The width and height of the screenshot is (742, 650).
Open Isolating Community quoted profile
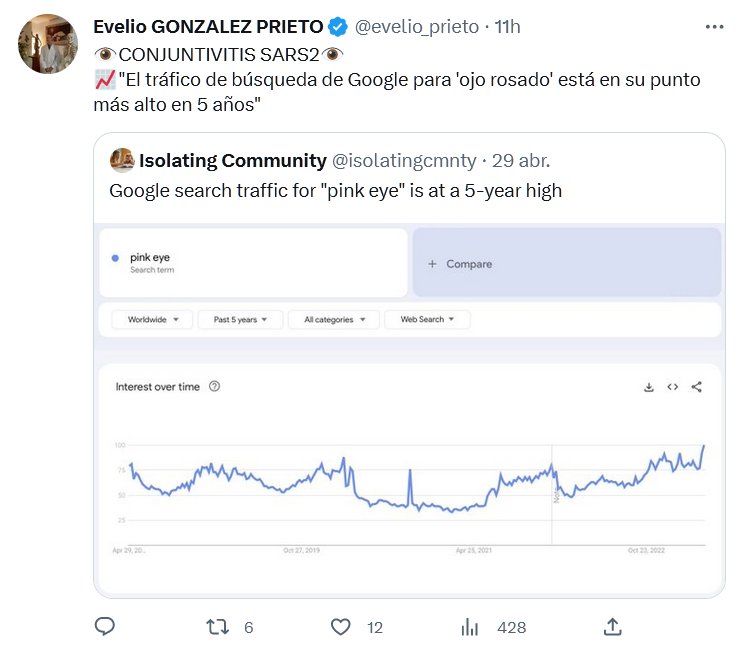tap(232, 160)
